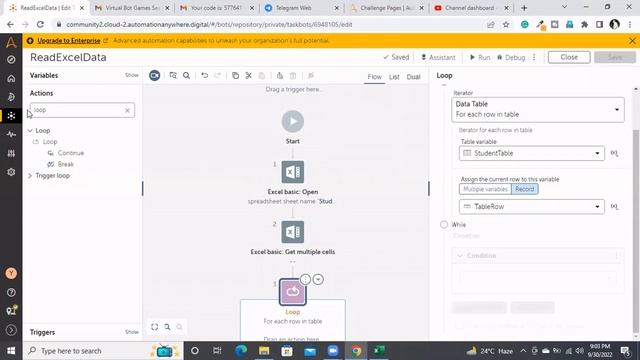Select the Break action in Loop list

[x=65, y=164]
